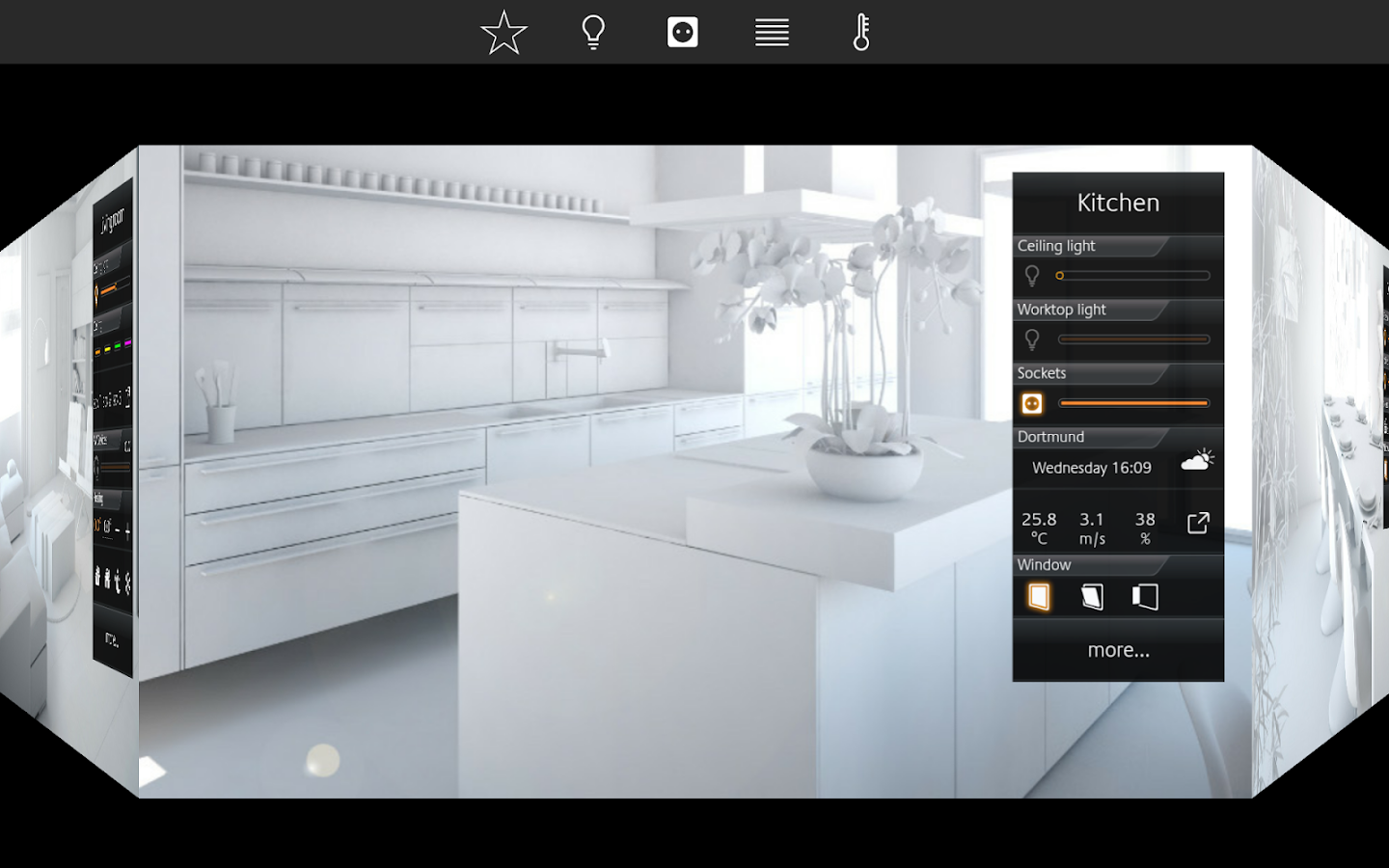Select the socket icon in the top bar
The height and width of the screenshot is (868, 1389).
click(682, 32)
